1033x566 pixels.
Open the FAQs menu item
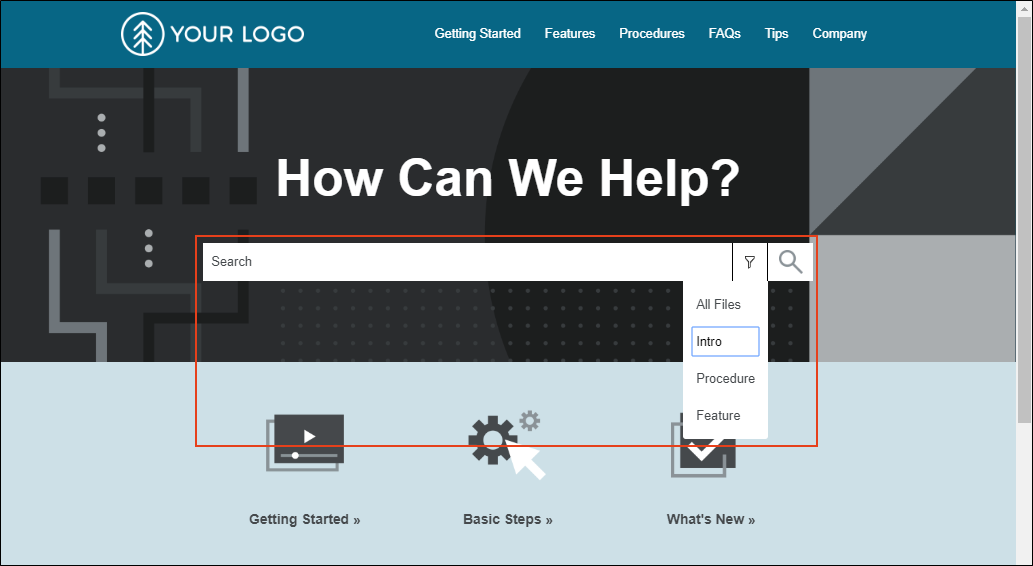[x=725, y=34]
